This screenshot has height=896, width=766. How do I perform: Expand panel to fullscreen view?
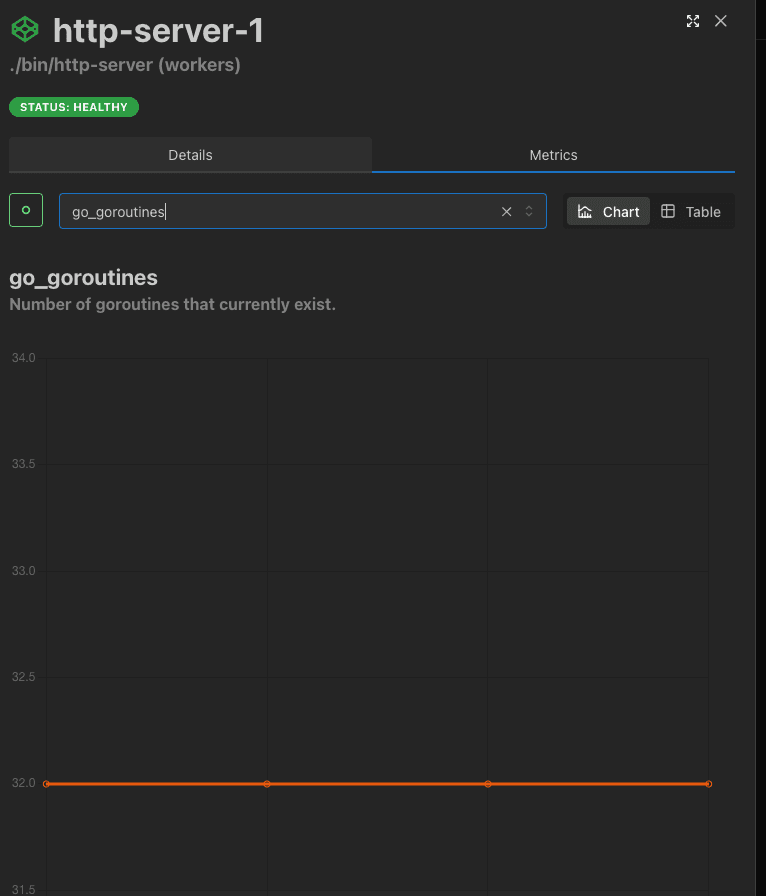(693, 21)
